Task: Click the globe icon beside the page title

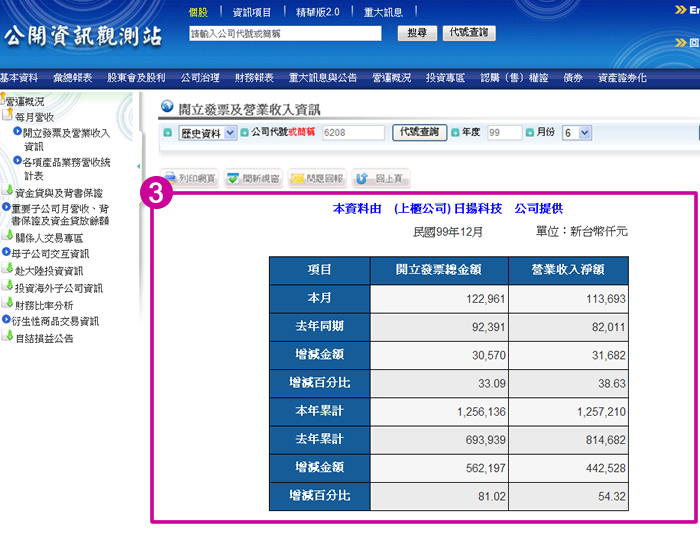Action: coord(168,106)
